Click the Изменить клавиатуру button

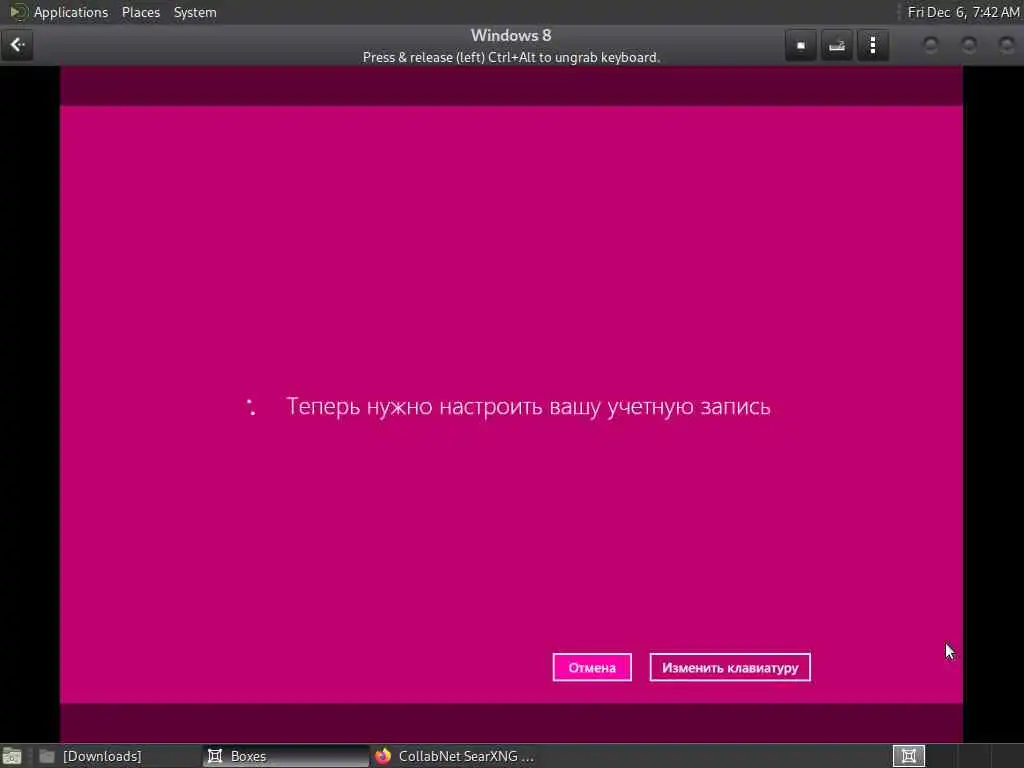tap(729, 667)
